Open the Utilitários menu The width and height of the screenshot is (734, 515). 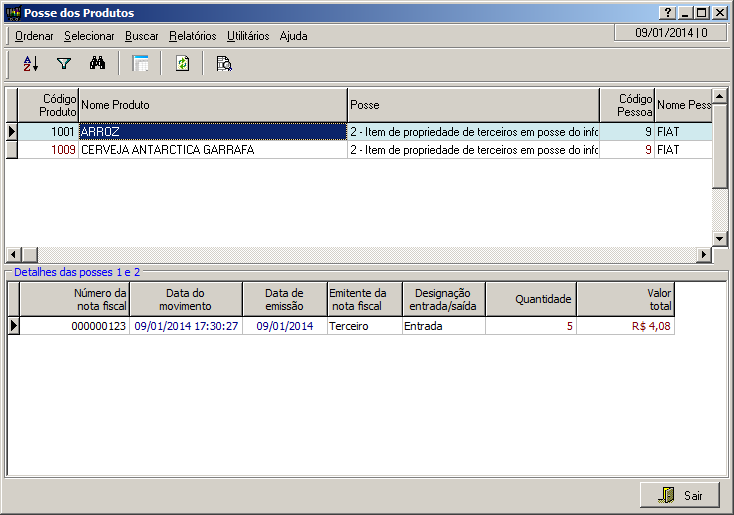click(x=248, y=36)
